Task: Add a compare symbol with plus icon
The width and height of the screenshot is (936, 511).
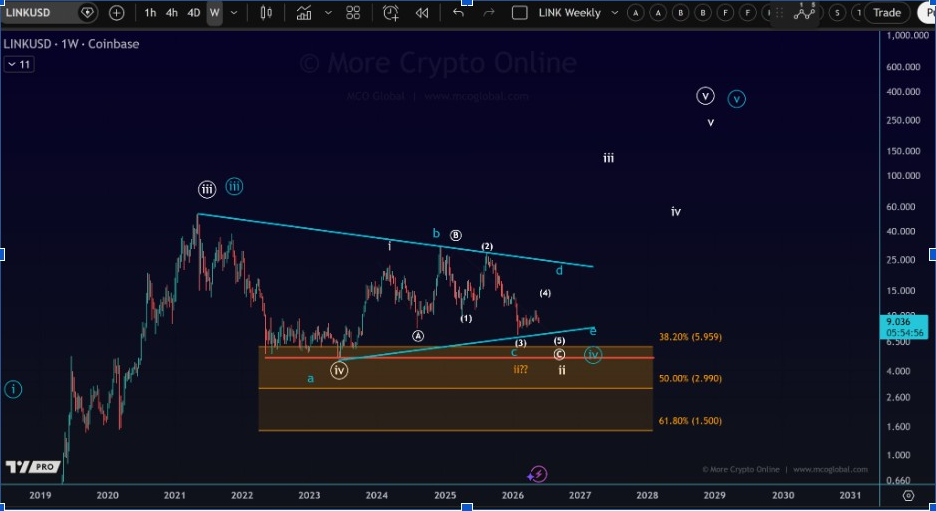Action: click(x=116, y=13)
